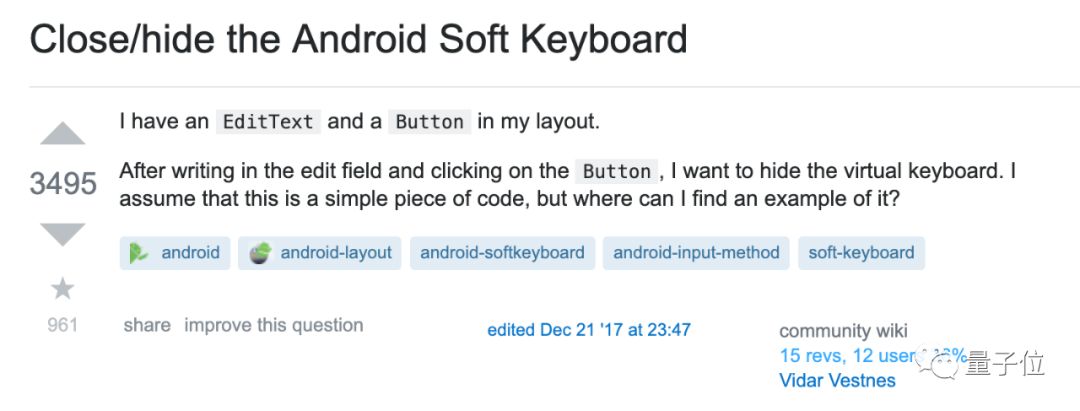Click the 3495 vote count
Screen dimensions: 1080x411
click(x=63, y=184)
